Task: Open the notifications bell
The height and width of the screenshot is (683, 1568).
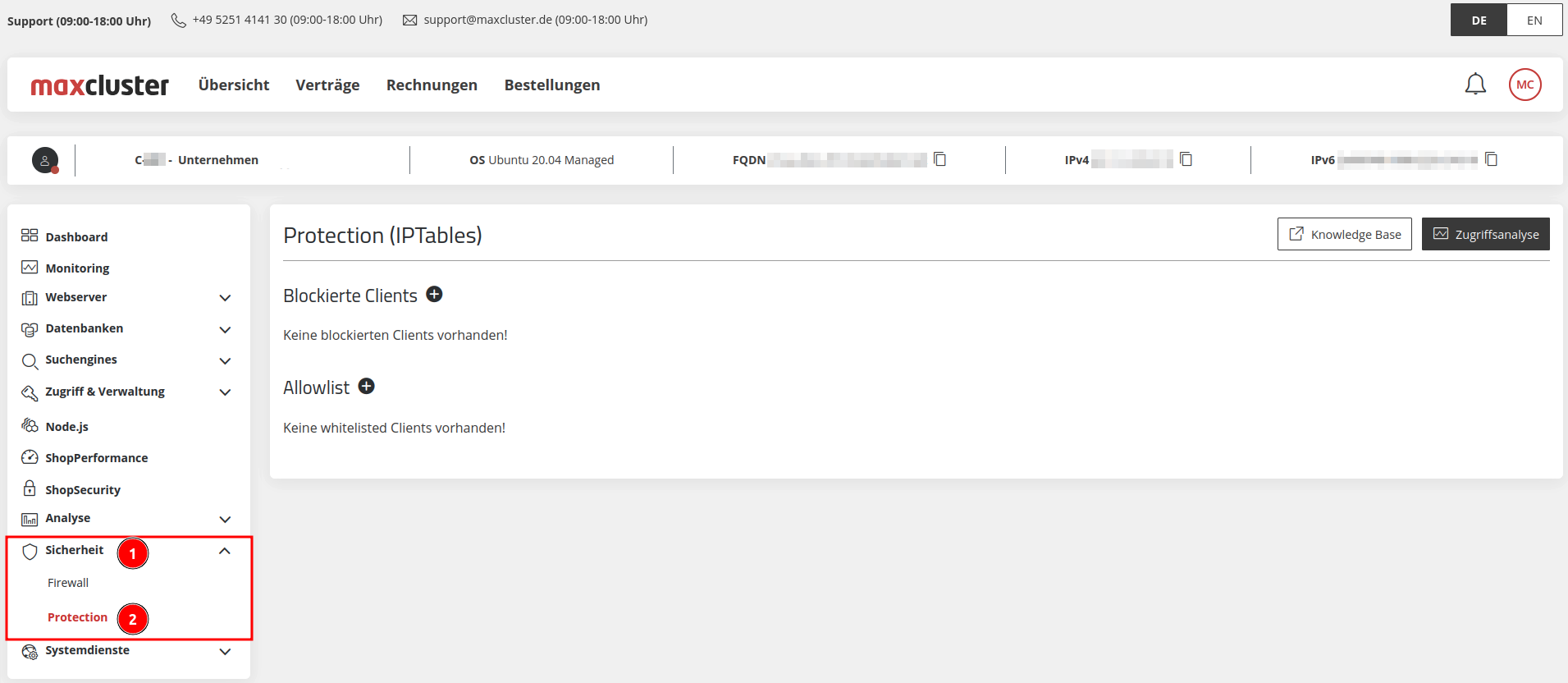Action: (1475, 85)
